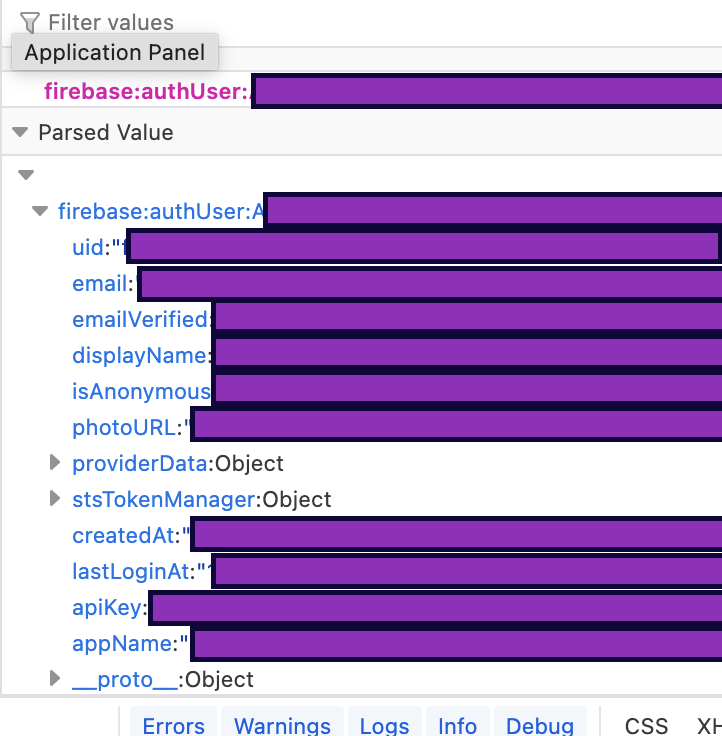Toggle the CSS console filter
Image resolution: width=722 pixels, height=736 pixels.
646,725
